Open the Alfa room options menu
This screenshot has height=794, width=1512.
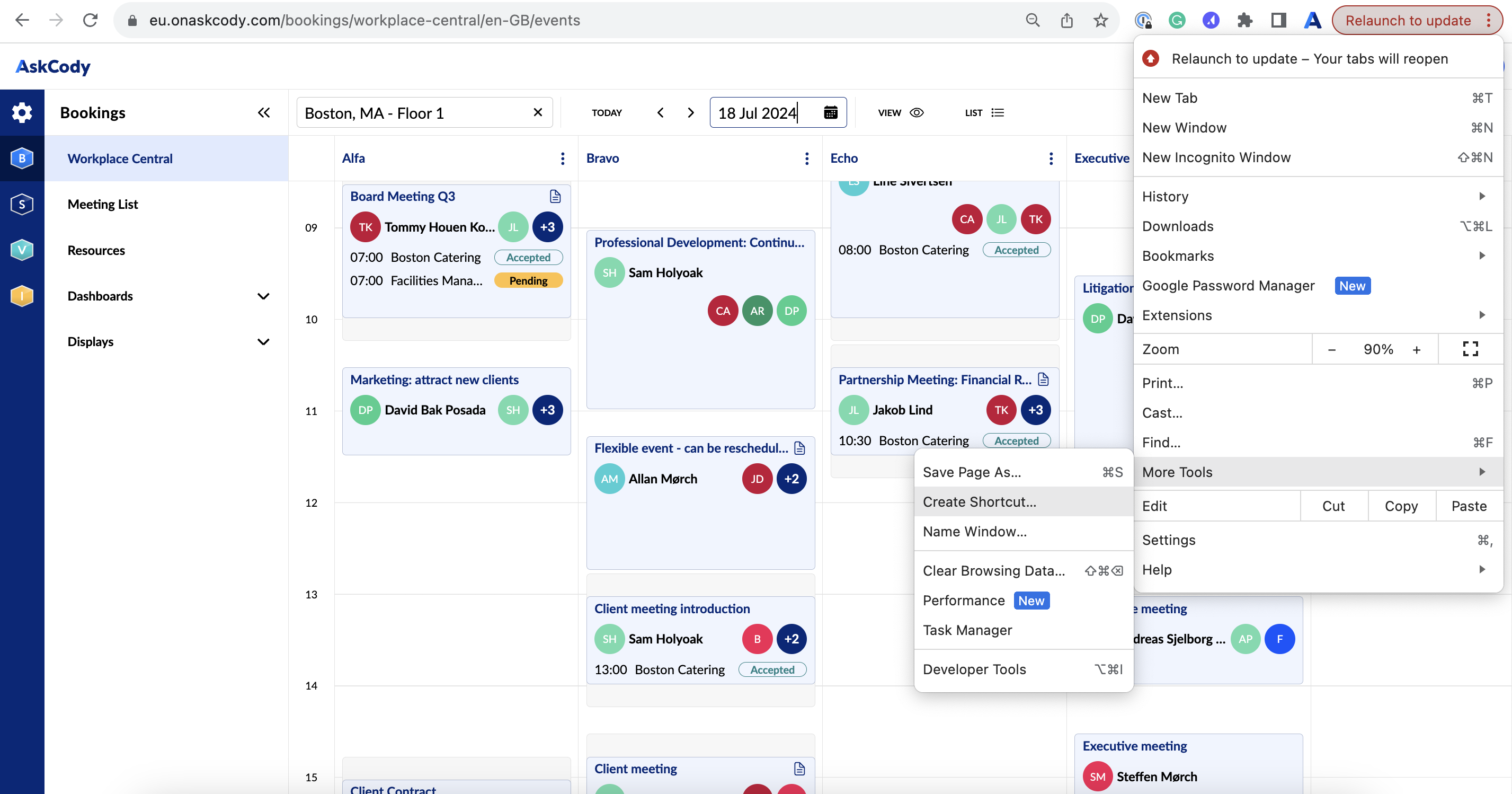click(x=562, y=158)
